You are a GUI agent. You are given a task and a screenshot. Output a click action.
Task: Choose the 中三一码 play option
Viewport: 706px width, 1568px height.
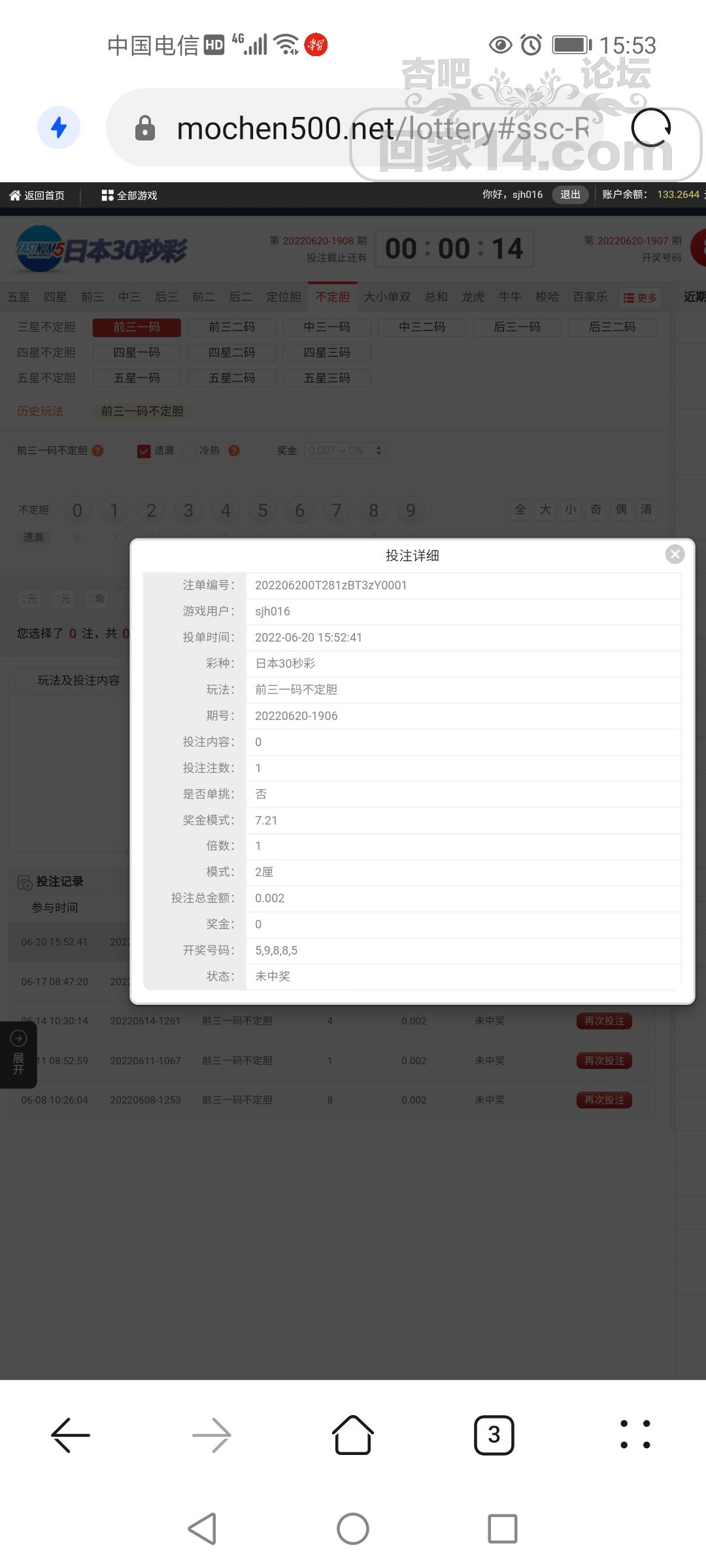click(327, 327)
